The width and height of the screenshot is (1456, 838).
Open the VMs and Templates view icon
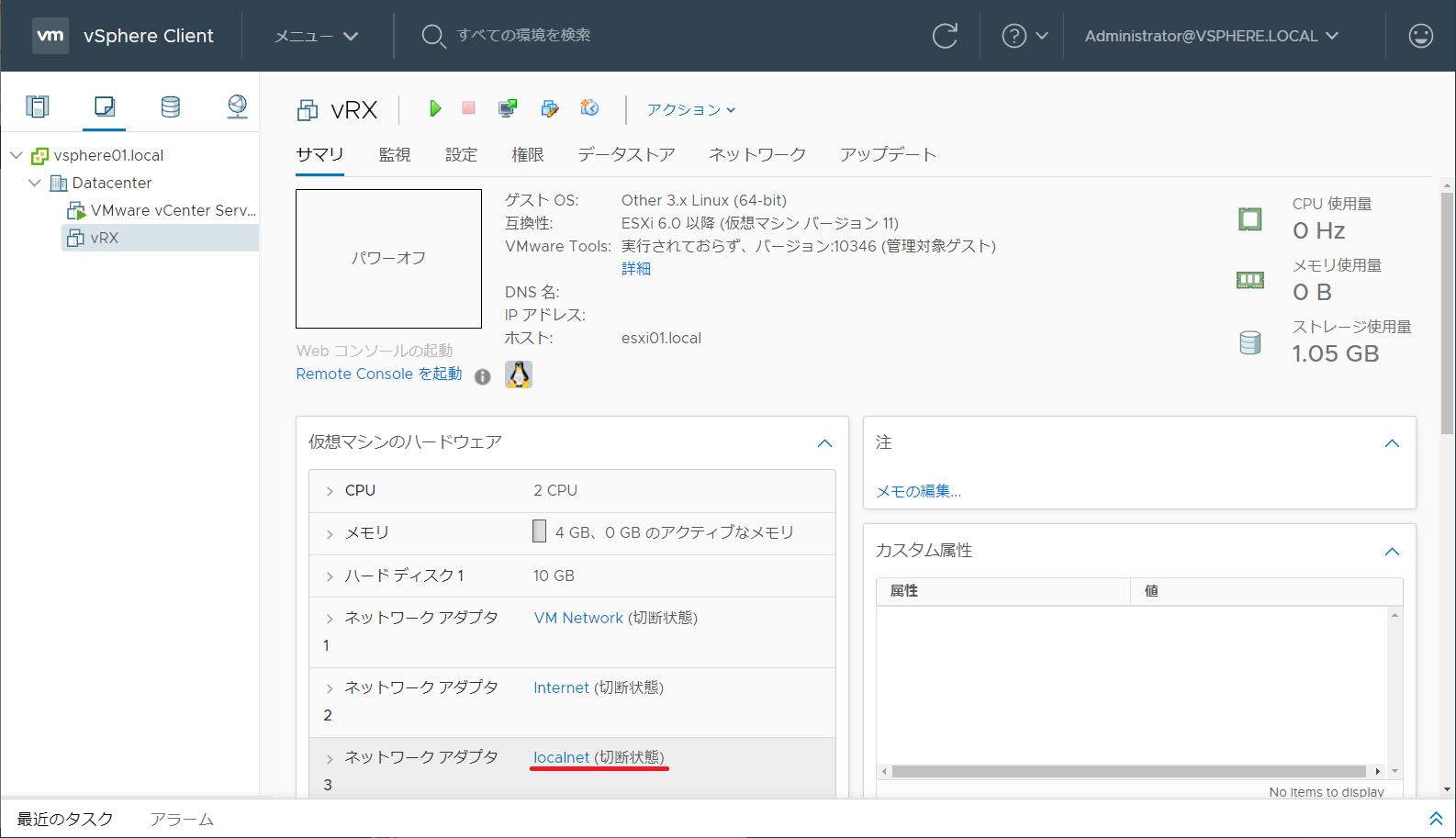pyautogui.click(x=105, y=106)
